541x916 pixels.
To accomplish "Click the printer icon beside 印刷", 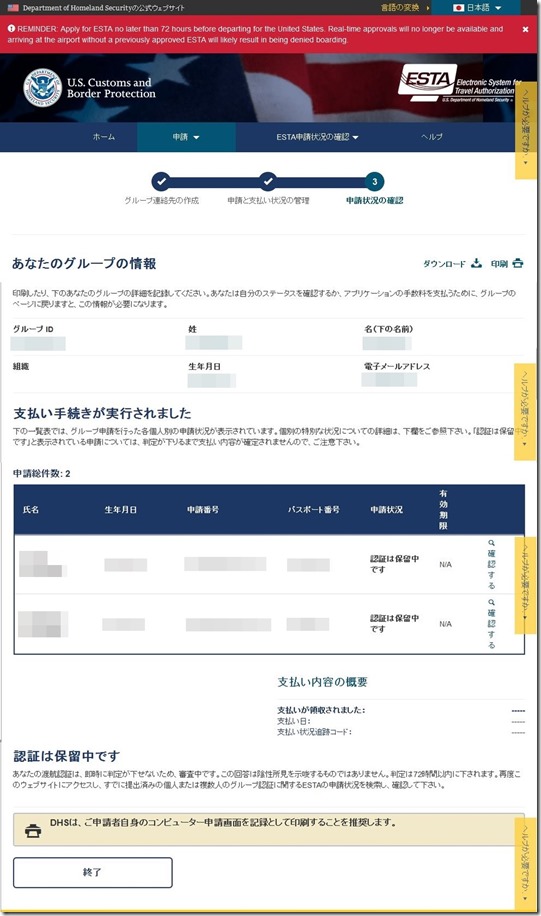I will (x=518, y=263).
